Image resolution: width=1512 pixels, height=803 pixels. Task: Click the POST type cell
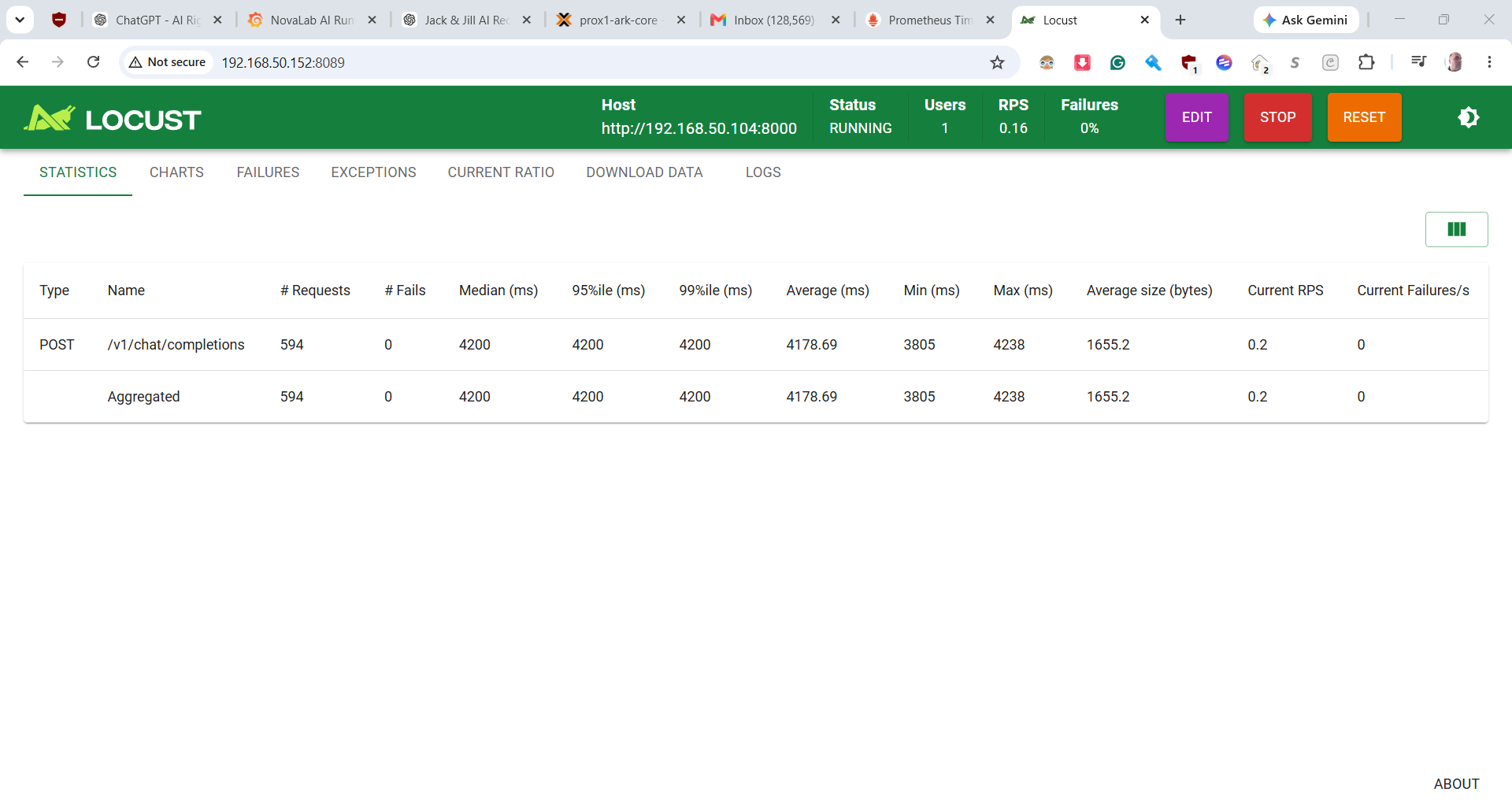coord(57,345)
